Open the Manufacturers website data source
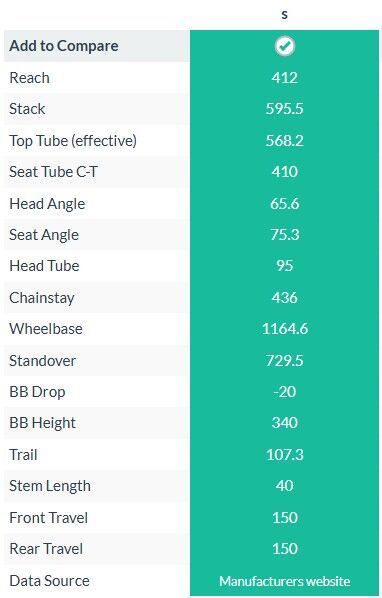The width and height of the screenshot is (382, 598). (x=285, y=581)
